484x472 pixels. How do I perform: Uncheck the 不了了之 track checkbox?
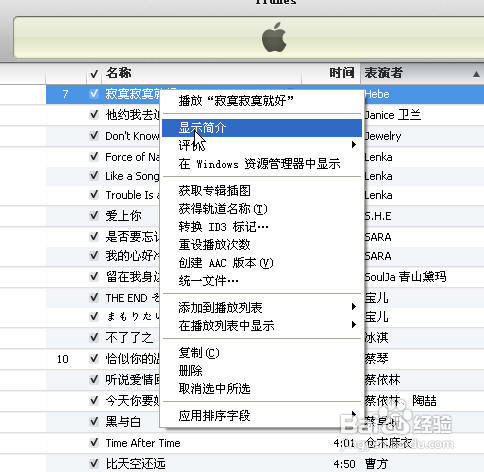click(x=94, y=337)
